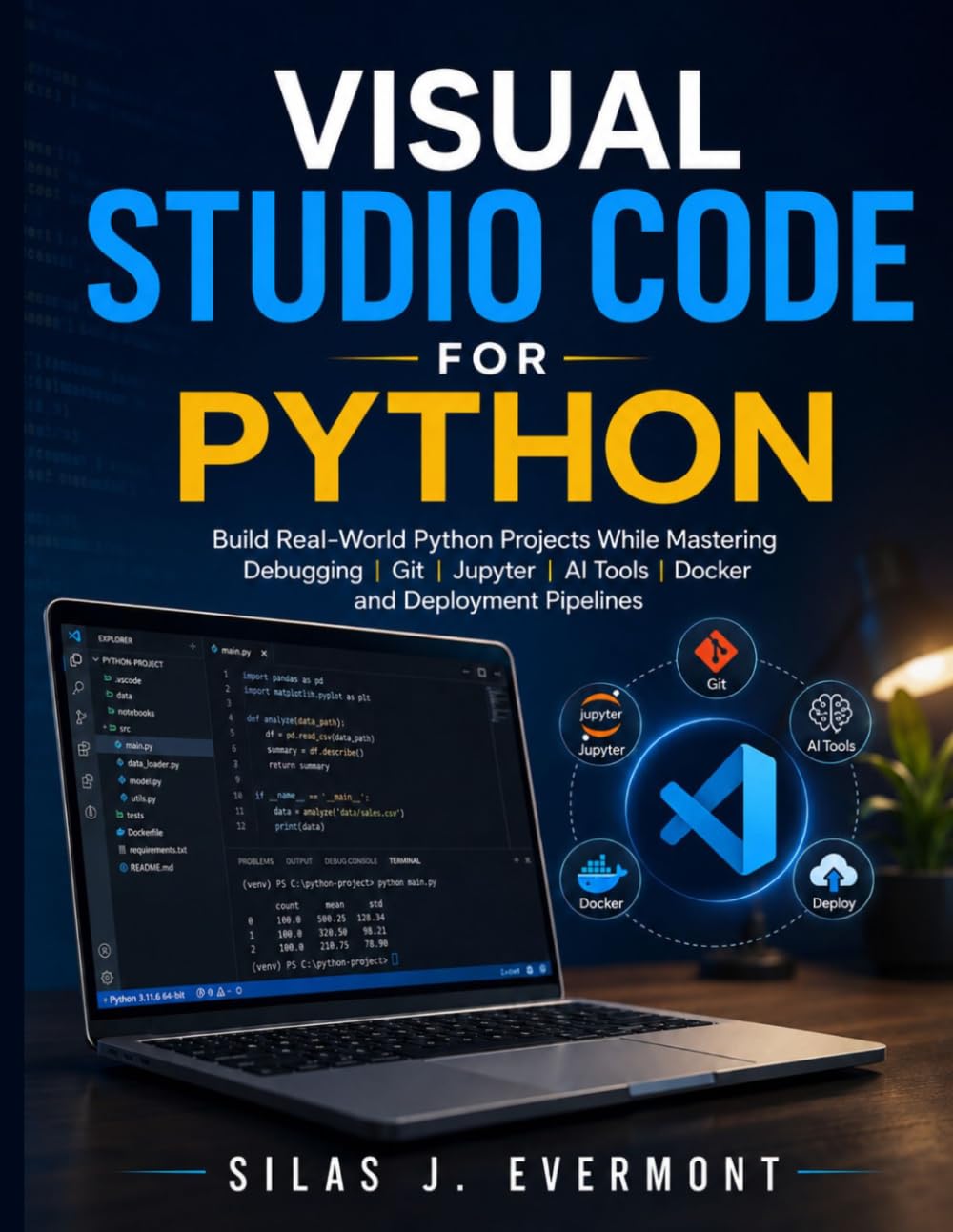Click the error count icon in the status bar
This screenshot has width=953, height=1232.
click(x=201, y=992)
